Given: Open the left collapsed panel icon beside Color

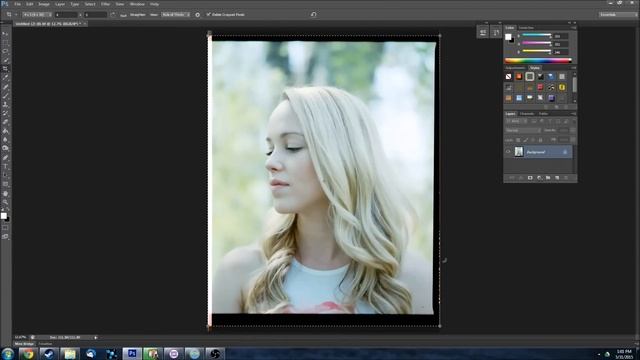Looking at the screenshot, I should coord(483,32).
